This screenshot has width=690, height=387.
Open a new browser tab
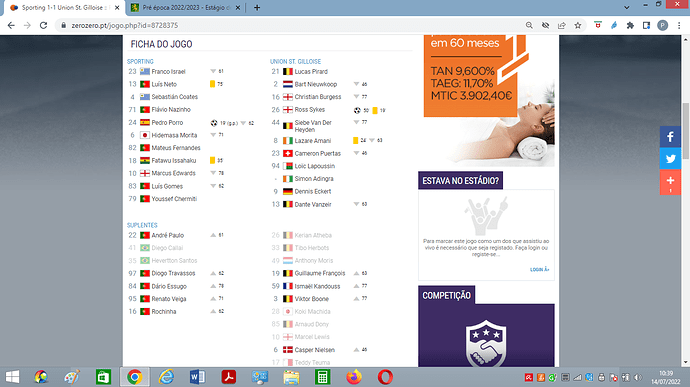[x=257, y=7]
